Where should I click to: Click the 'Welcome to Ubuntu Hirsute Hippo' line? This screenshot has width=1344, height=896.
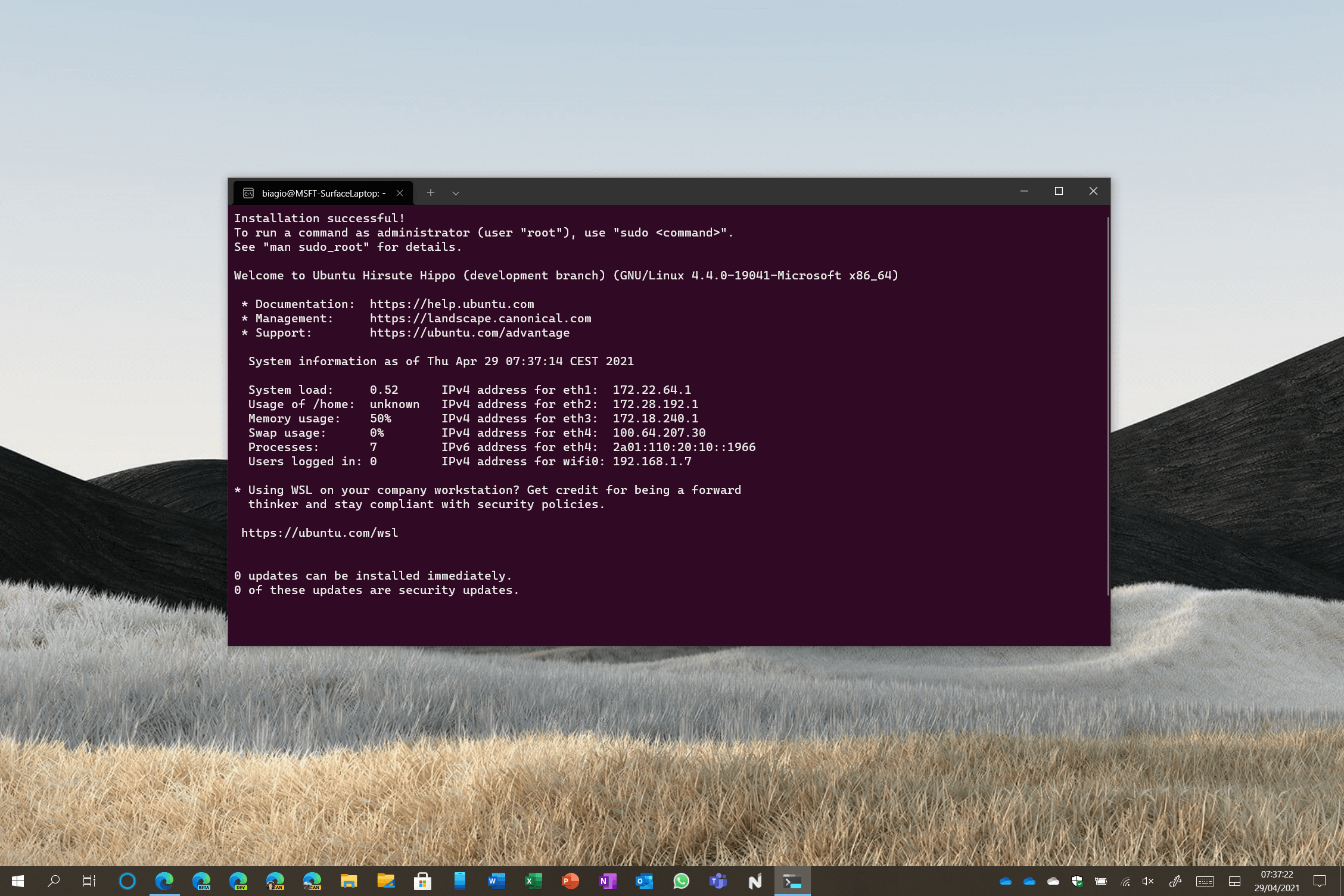pyautogui.click(x=566, y=275)
